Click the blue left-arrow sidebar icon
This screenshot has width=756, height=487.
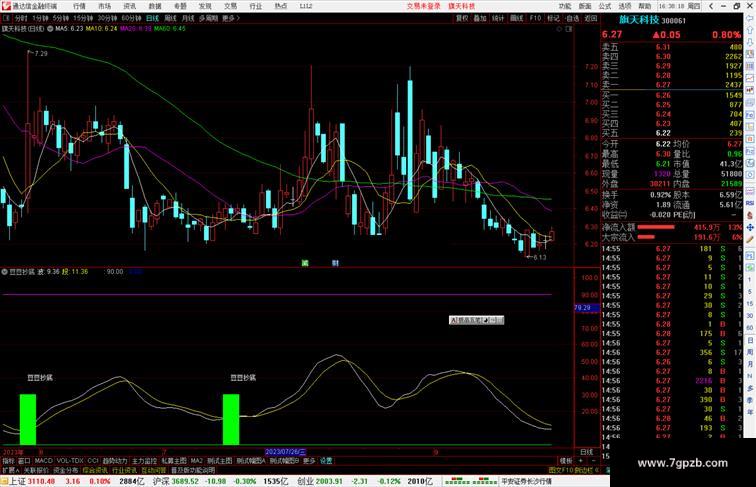click(750, 18)
